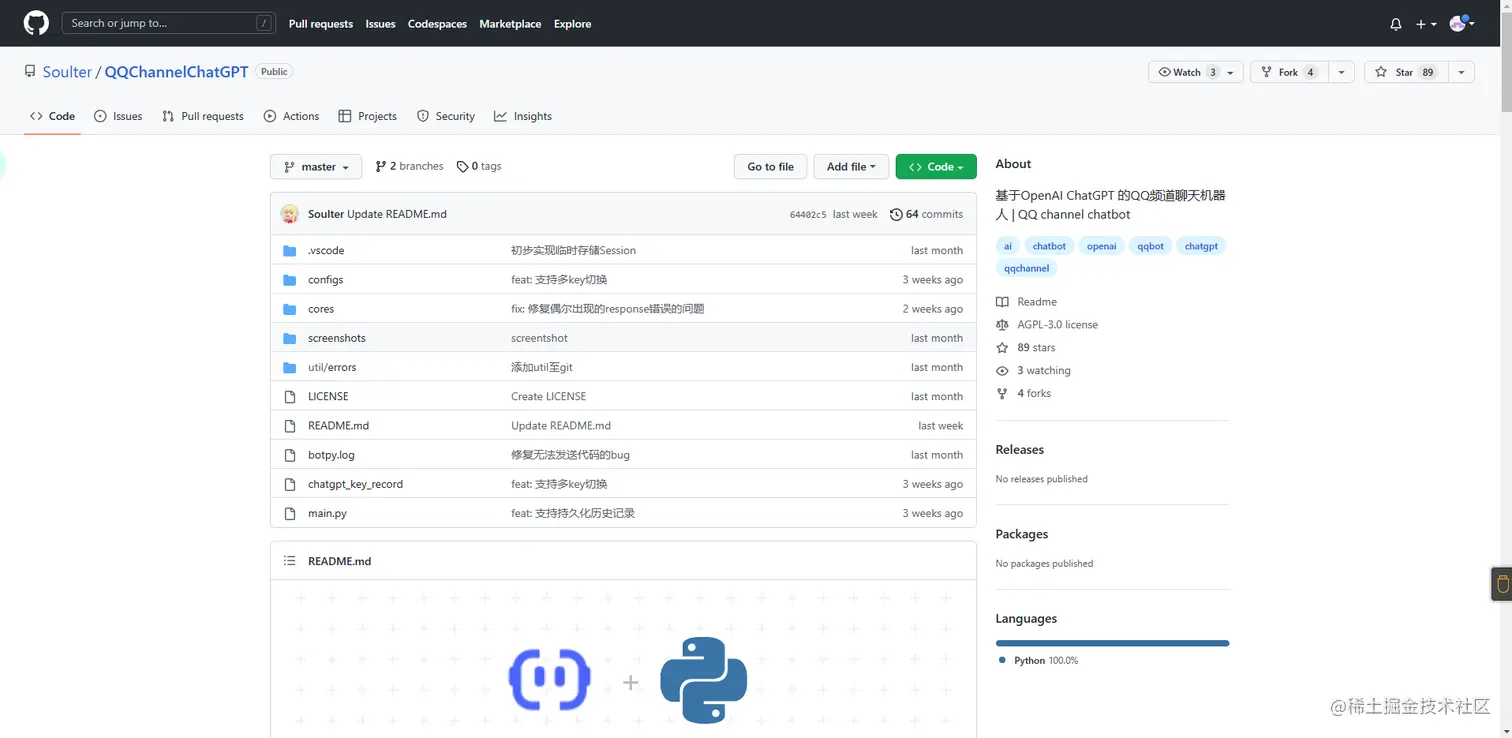Image resolution: width=1512 pixels, height=738 pixels.
Task: Click the 'qqchannel' topic tag
Action: click(1026, 268)
